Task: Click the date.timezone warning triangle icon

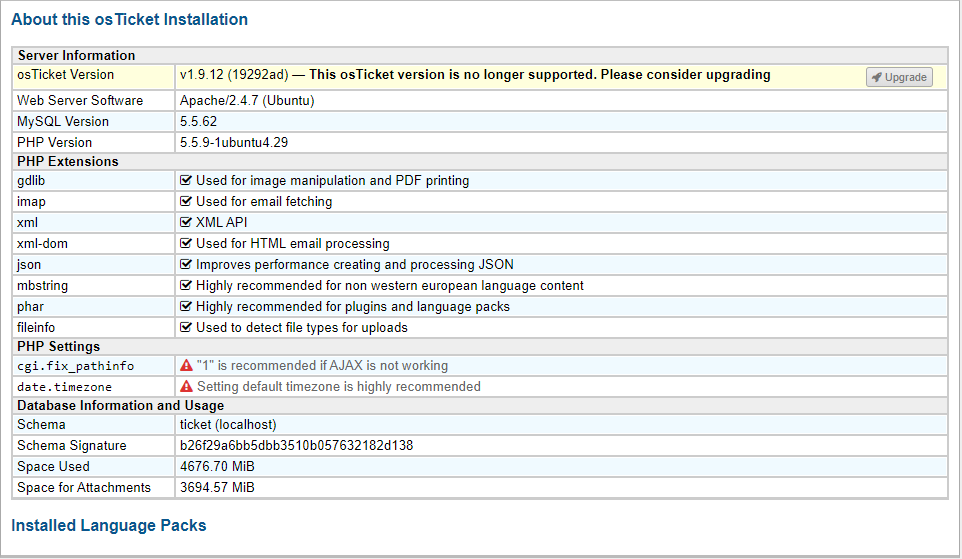Action: [187, 387]
